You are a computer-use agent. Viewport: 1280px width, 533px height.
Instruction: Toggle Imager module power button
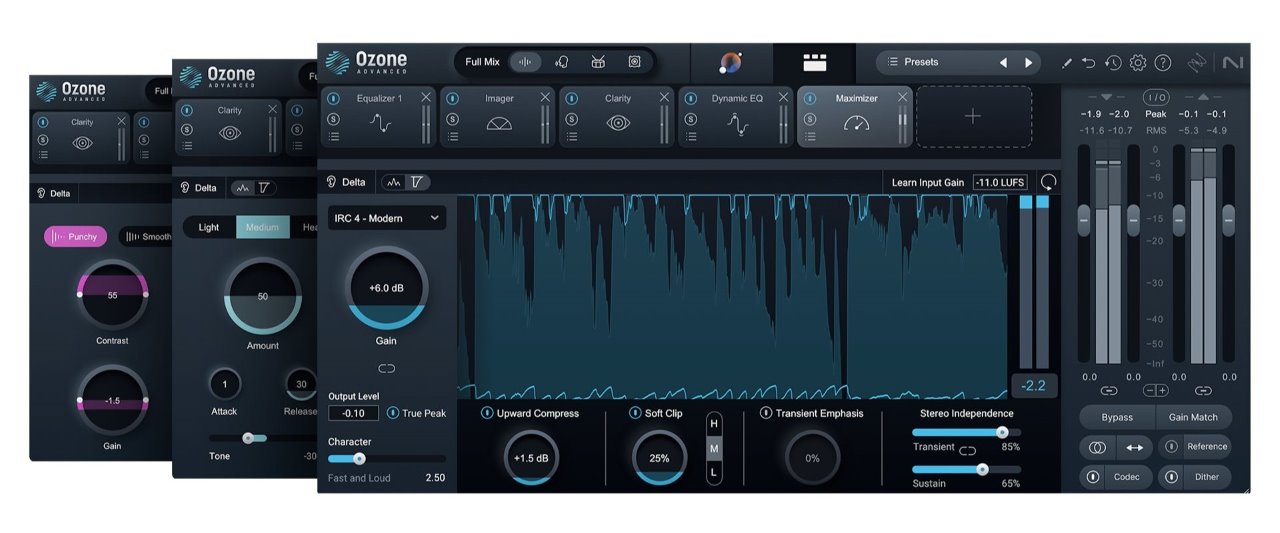pos(453,99)
